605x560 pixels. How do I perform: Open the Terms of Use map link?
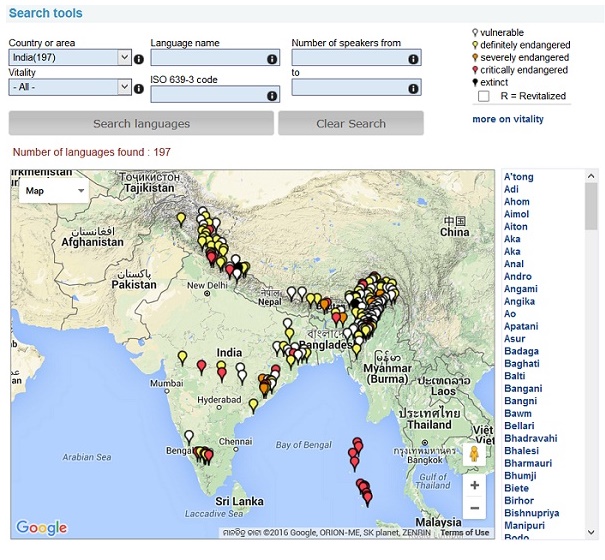pyautogui.click(x=465, y=532)
